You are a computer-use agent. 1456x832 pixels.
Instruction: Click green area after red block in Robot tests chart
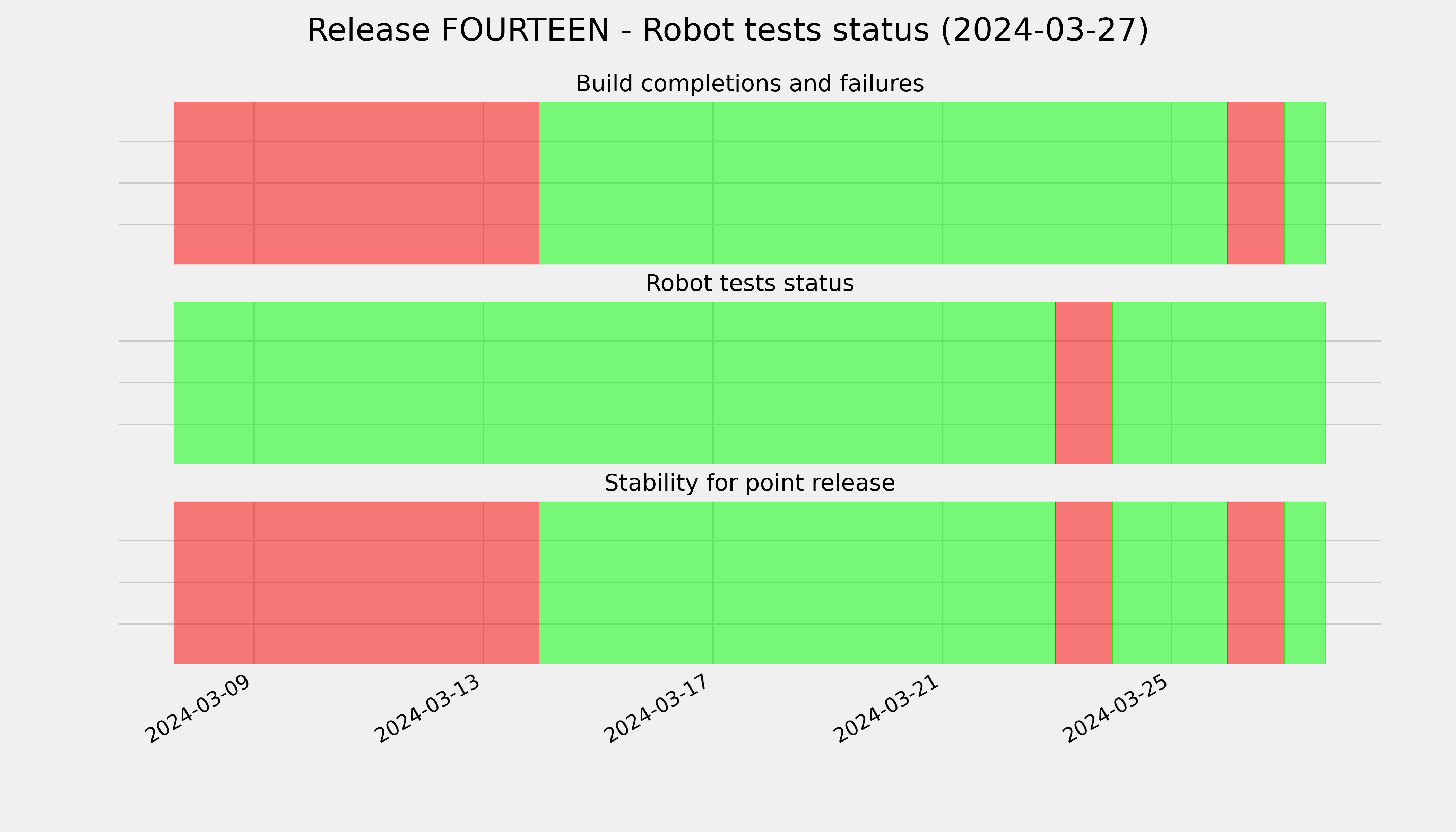tap(1219, 383)
